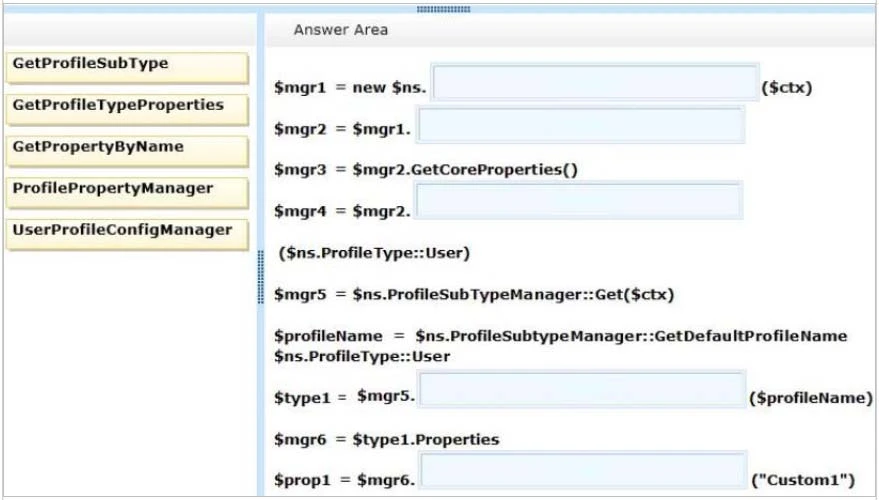Image resolution: width=879 pixels, height=500 pixels.
Task: Select the answer box after '$mgr2 = $mgr1.'
Action: coord(580,126)
